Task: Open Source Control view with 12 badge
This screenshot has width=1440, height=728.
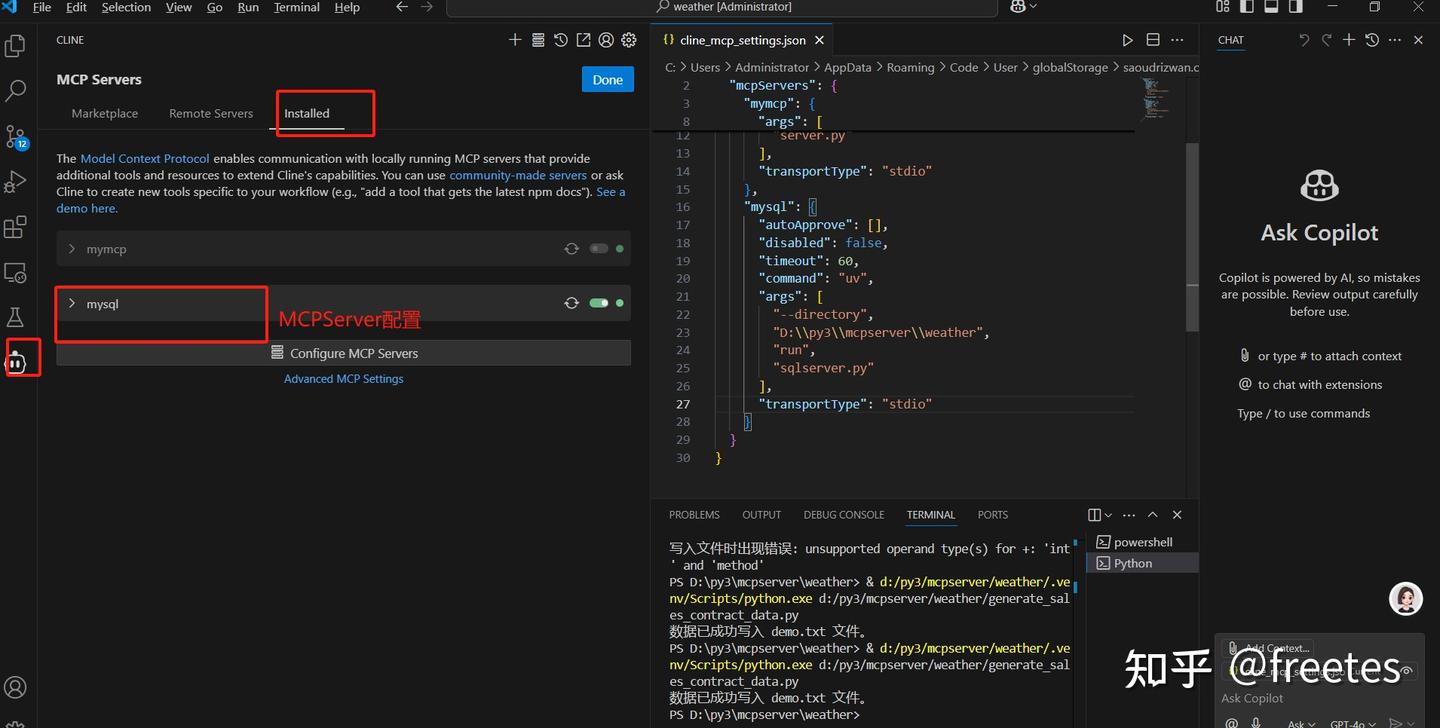Action: point(15,136)
